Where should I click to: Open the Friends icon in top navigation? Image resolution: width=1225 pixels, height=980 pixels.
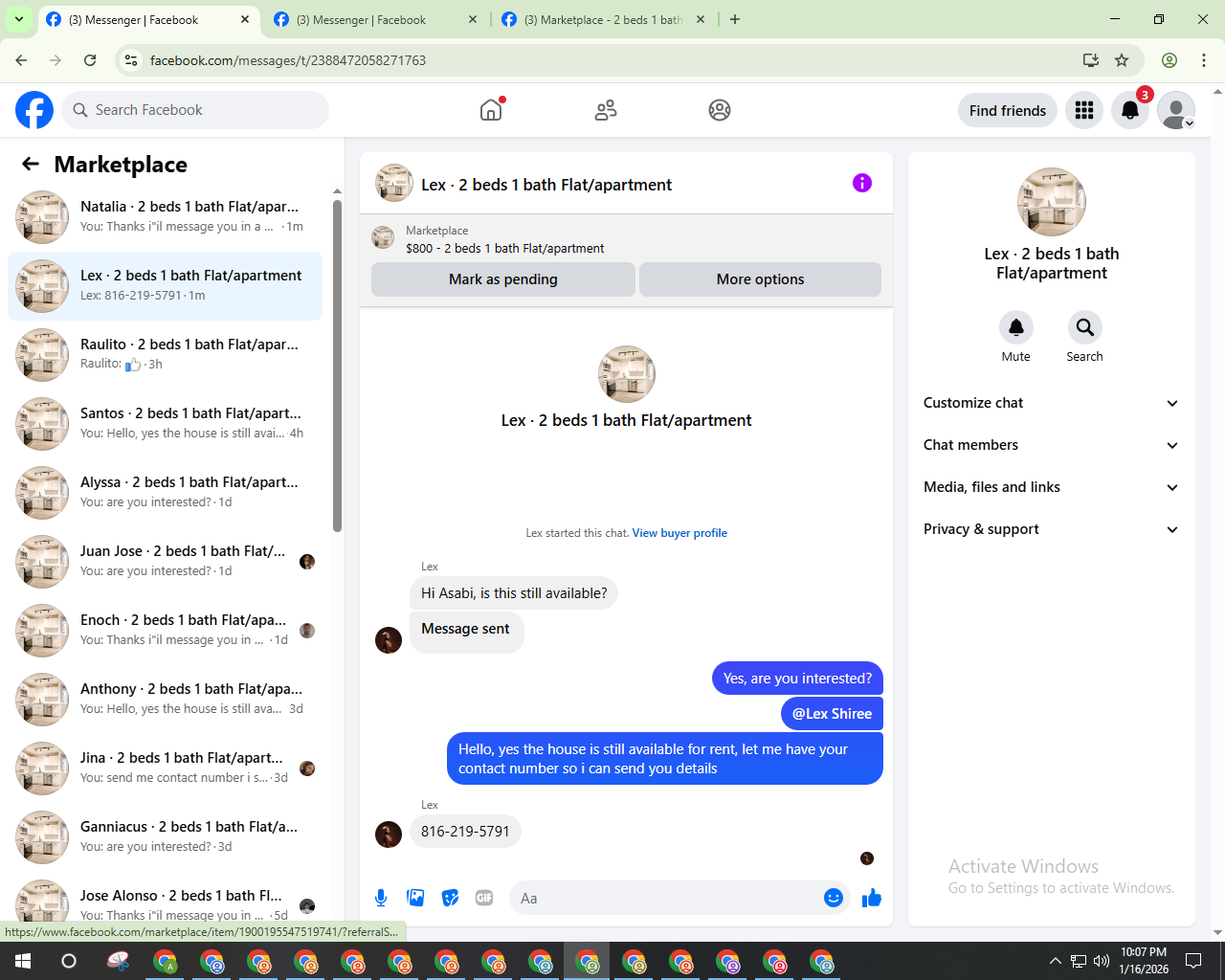[606, 110]
